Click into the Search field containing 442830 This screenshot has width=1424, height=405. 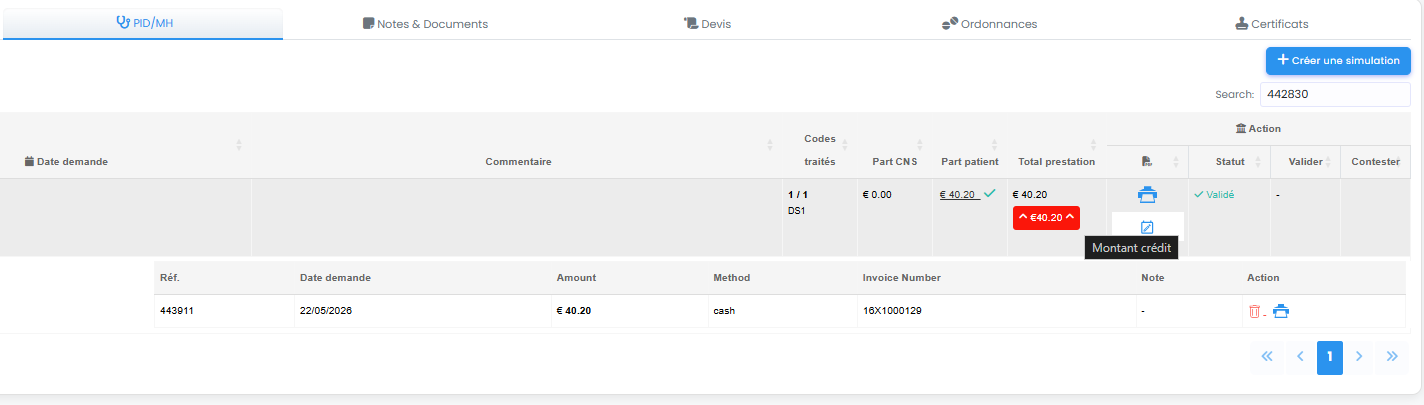pos(1334,94)
